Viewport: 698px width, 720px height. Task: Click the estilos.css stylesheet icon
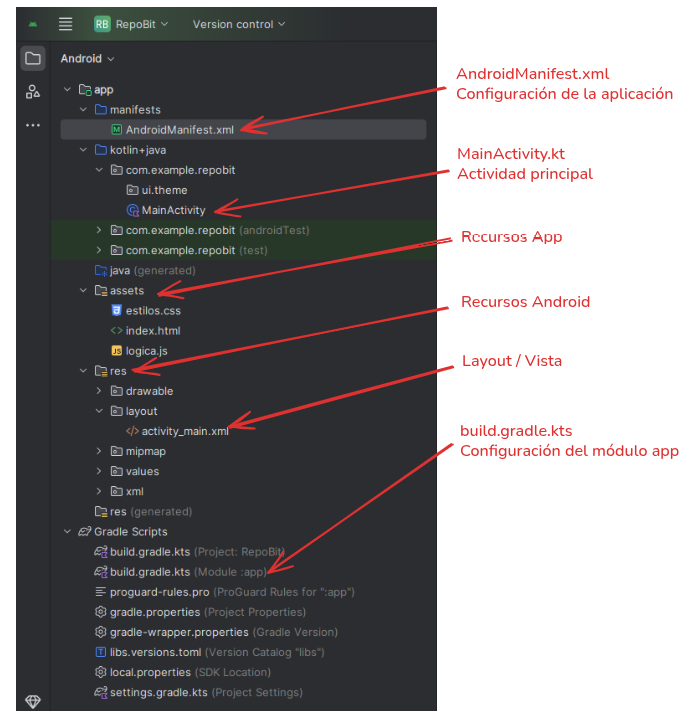(117, 310)
